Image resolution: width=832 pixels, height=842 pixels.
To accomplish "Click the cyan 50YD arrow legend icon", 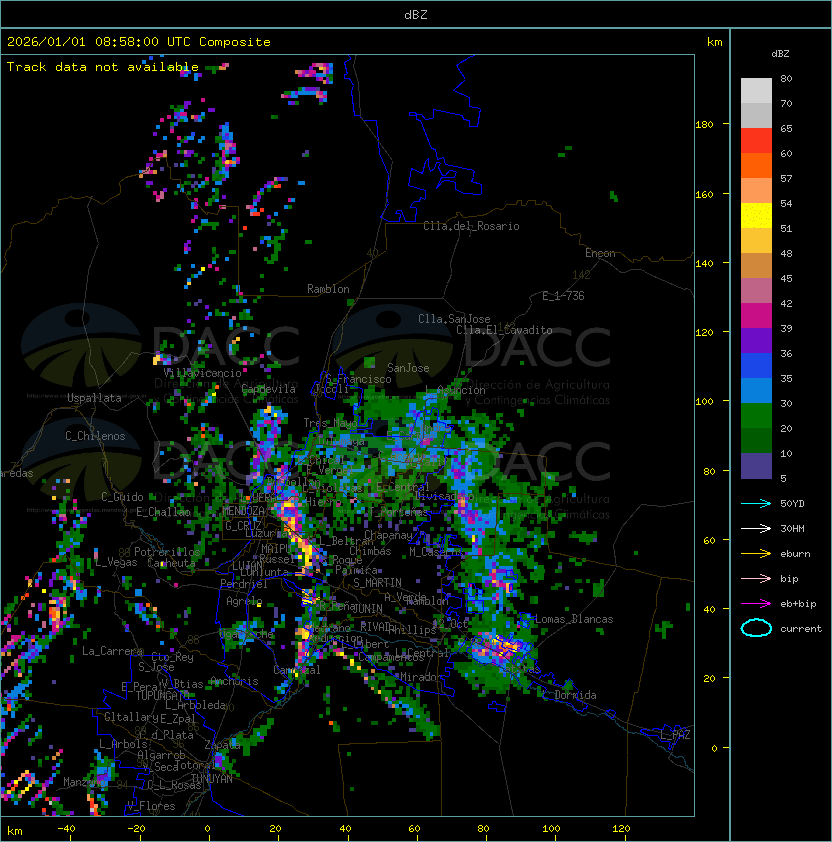I will [x=756, y=504].
